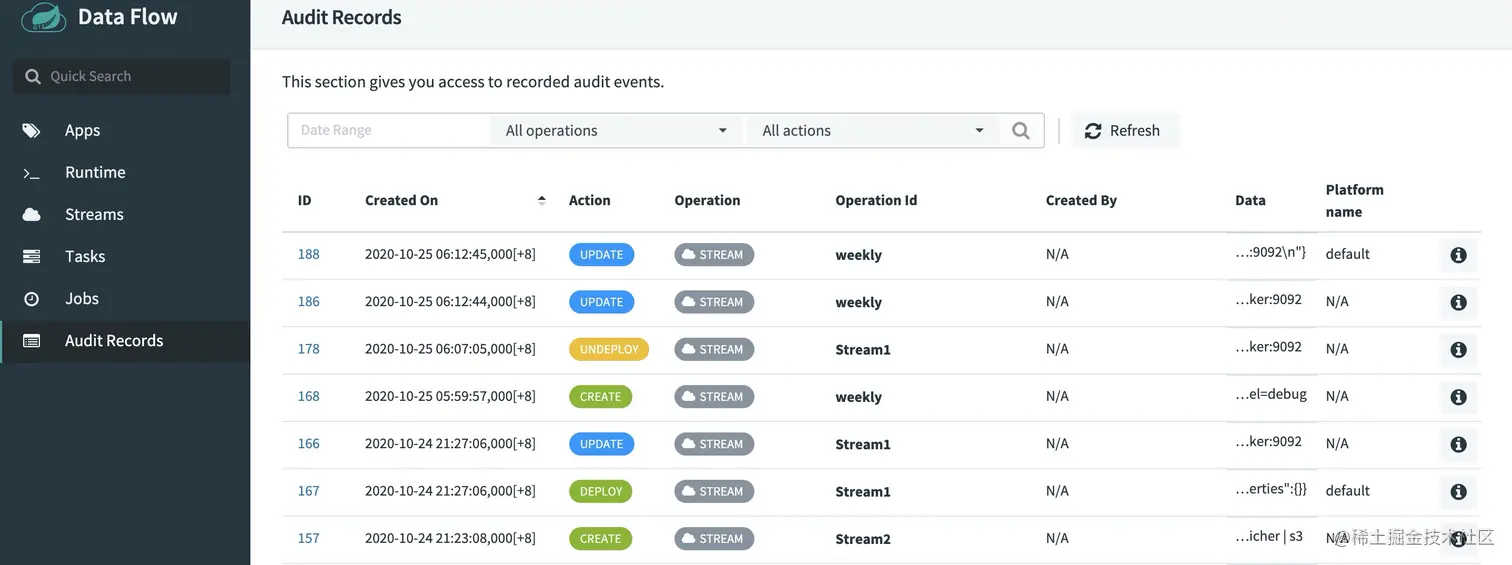
Task: Click the search magnifier icon in filter bar
Action: [x=1021, y=130]
